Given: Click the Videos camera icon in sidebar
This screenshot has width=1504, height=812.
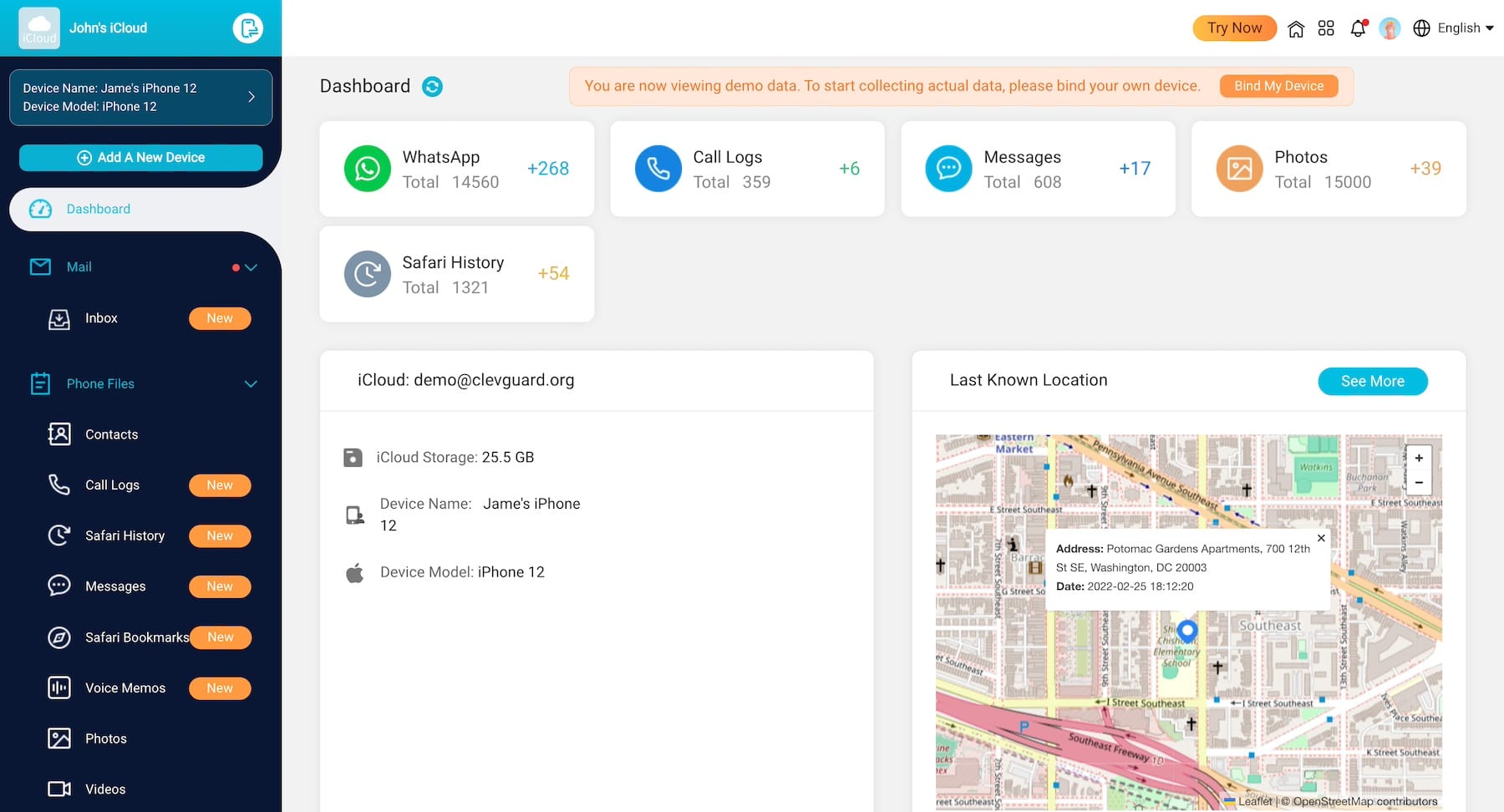Looking at the screenshot, I should (x=59, y=789).
